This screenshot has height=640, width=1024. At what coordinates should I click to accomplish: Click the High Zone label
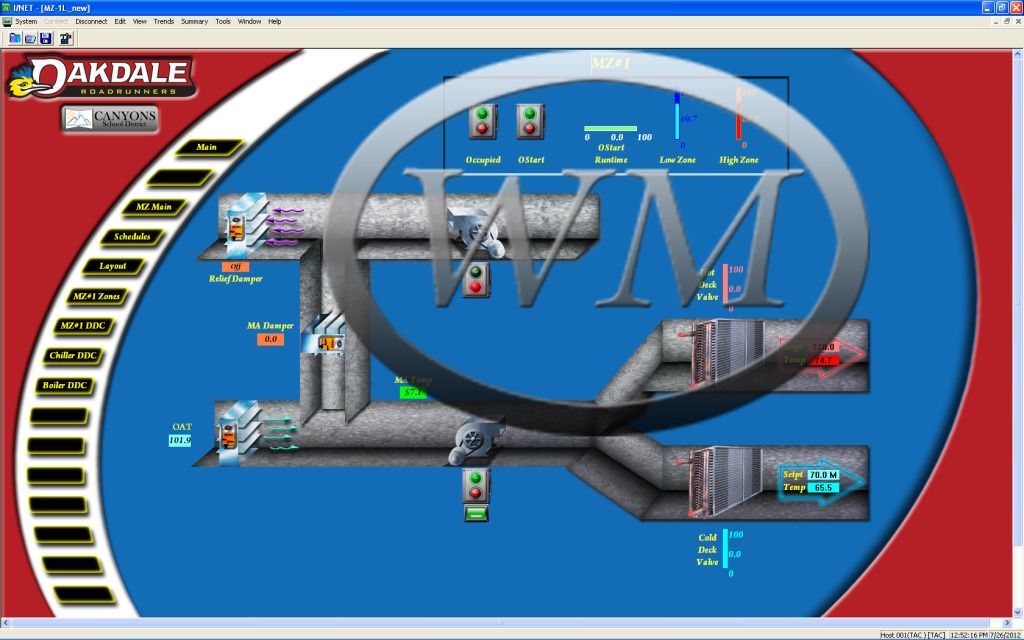[739, 160]
